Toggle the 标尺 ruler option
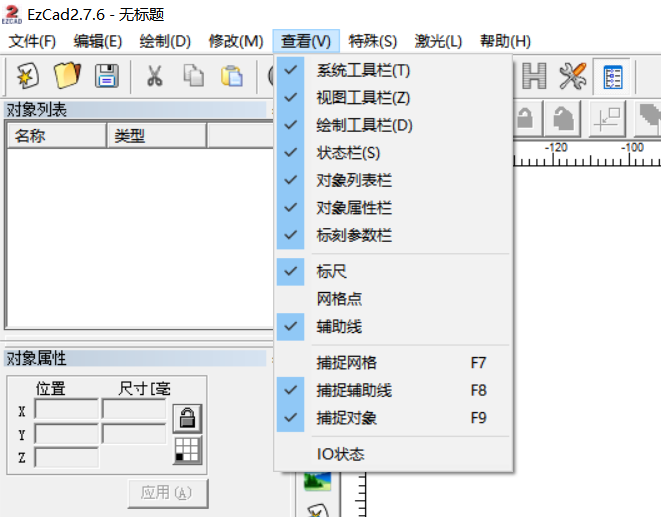Screen dimensions: 661x517 pos(393,271)
